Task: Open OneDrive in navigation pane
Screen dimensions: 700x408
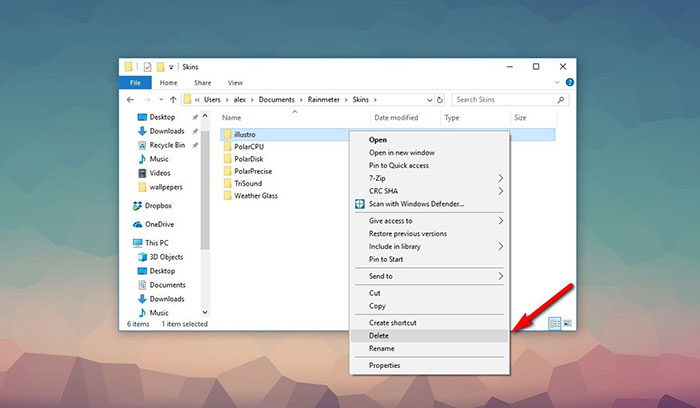Action: 160,224
